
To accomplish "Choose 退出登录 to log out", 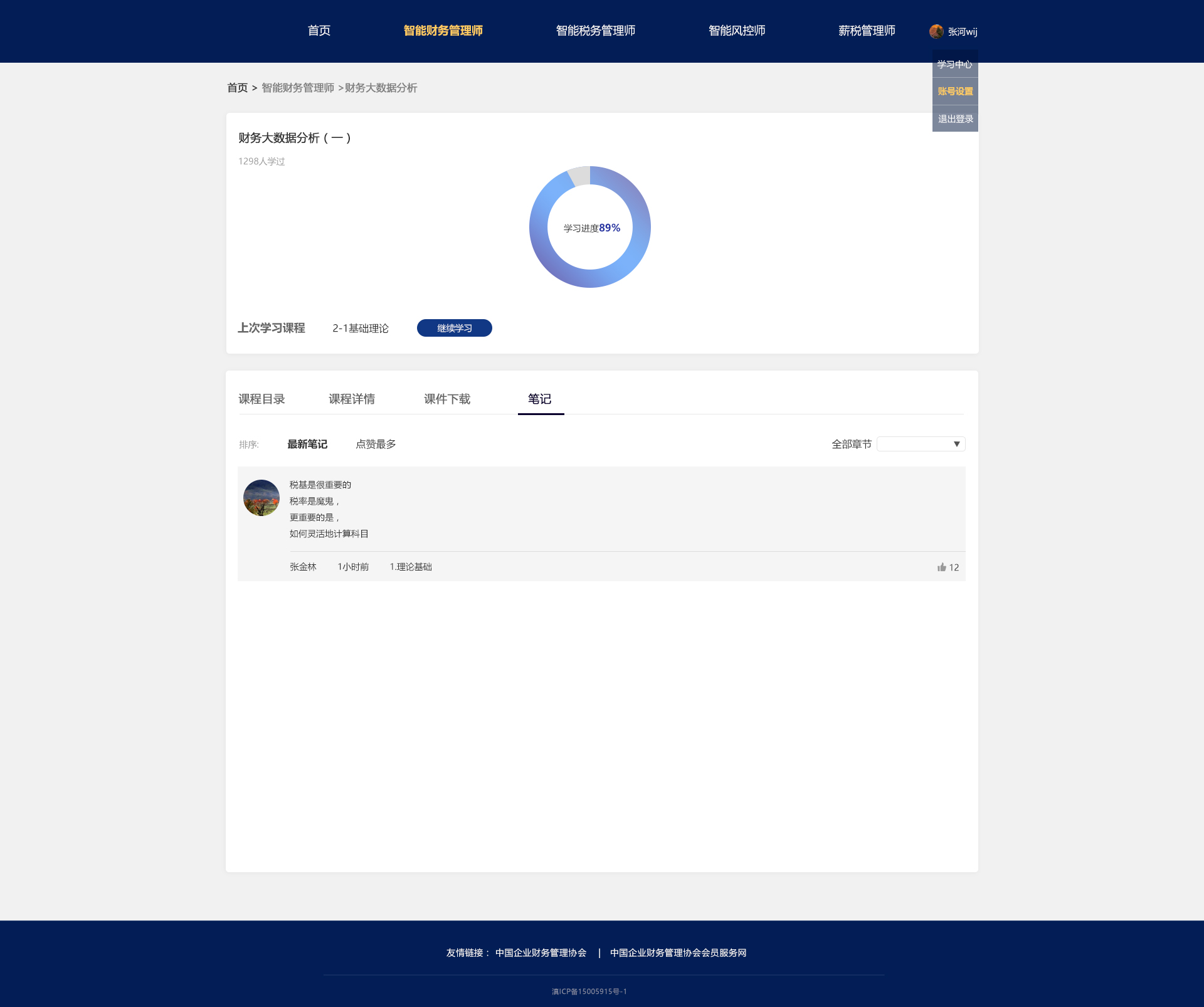I will point(955,119).
